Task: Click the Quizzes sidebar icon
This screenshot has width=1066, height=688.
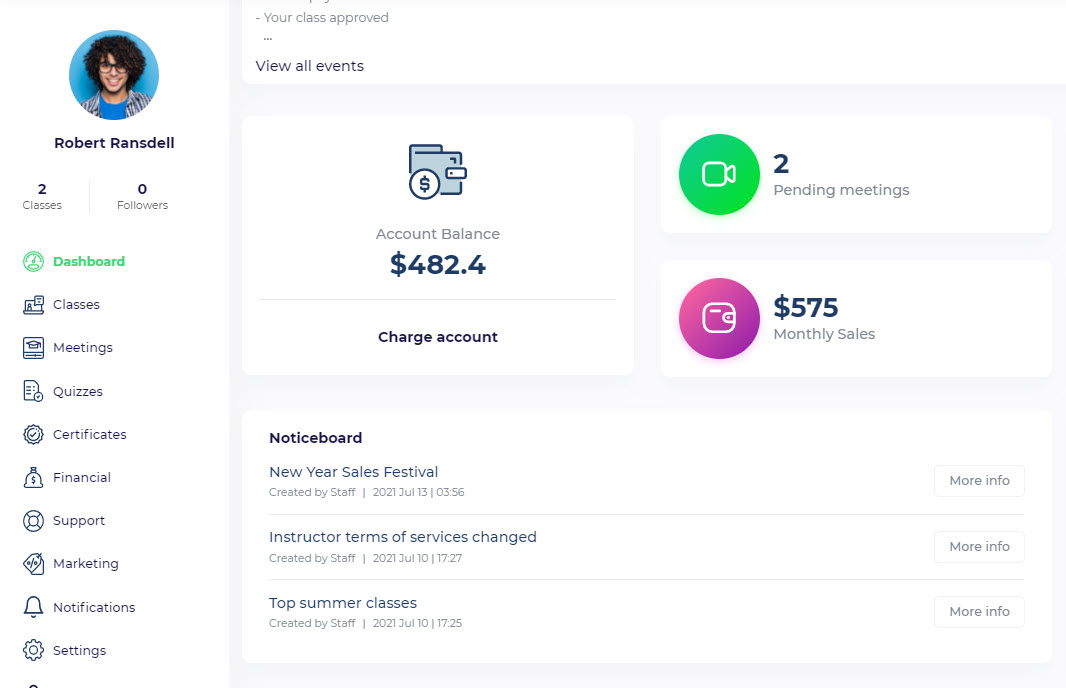Action: click(33, 391)
